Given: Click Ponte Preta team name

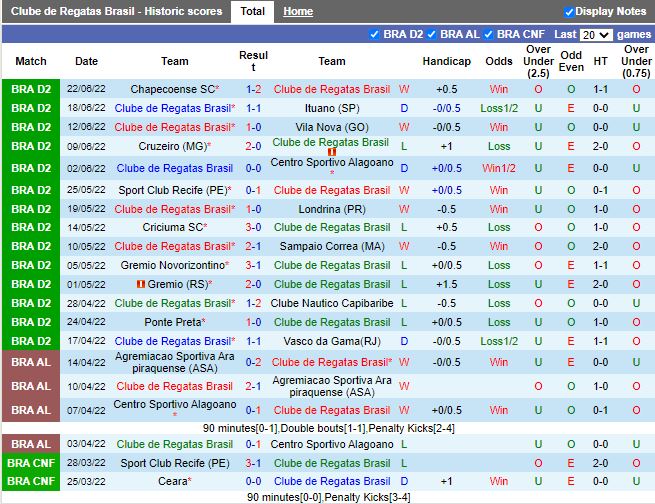Looking at the screenshot, I should [173, 322].
